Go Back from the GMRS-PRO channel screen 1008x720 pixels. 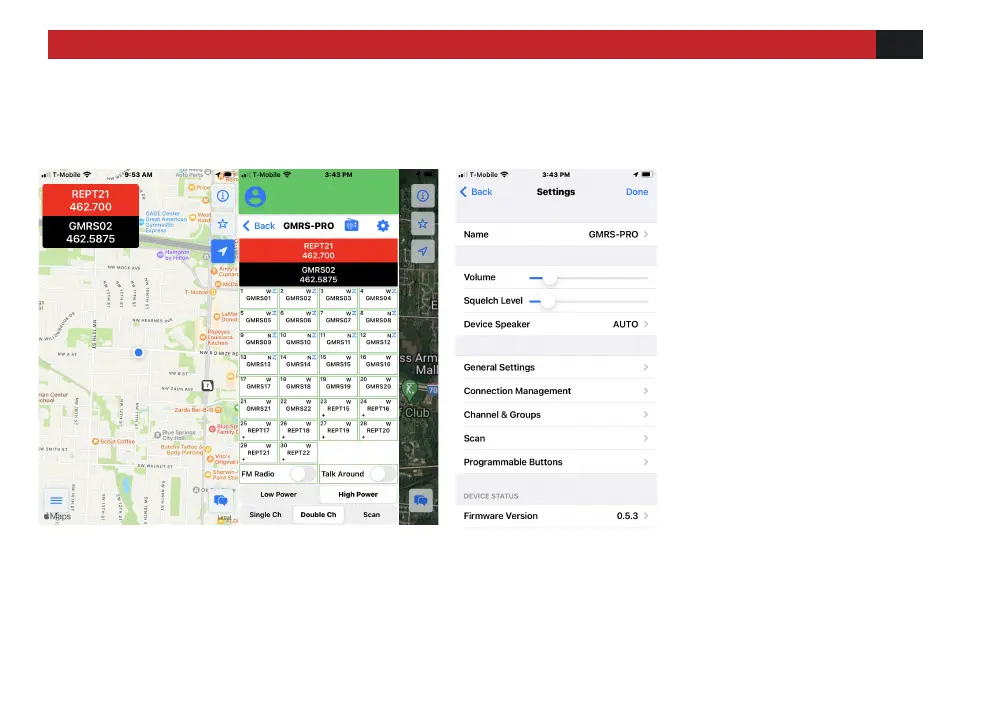pyautogui.click(x=258, y=226)
